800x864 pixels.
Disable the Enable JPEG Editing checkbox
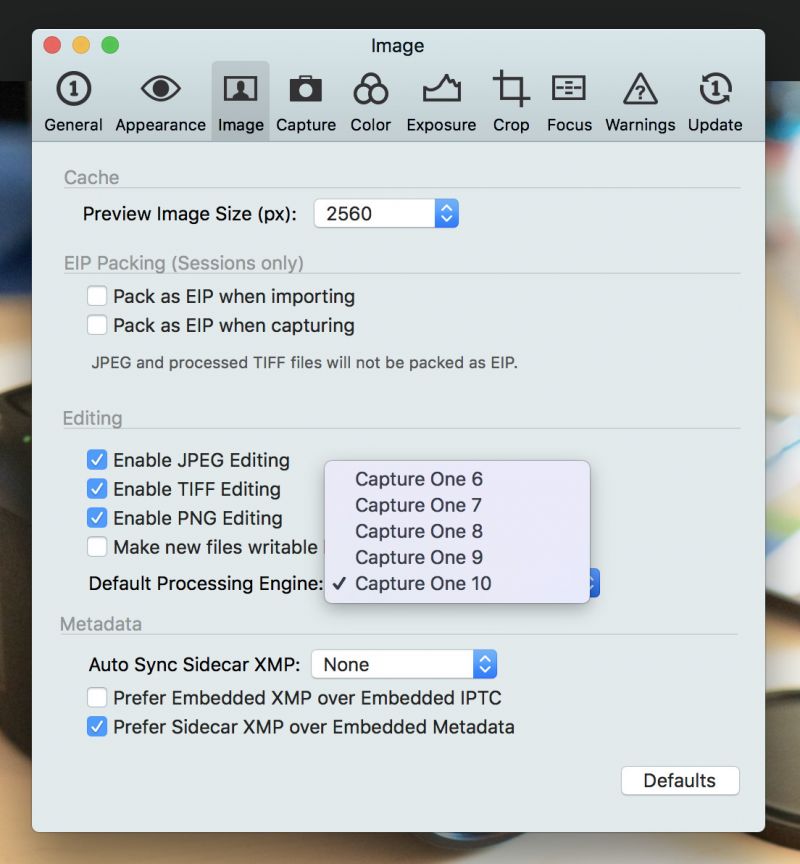[x=97, y=460]
